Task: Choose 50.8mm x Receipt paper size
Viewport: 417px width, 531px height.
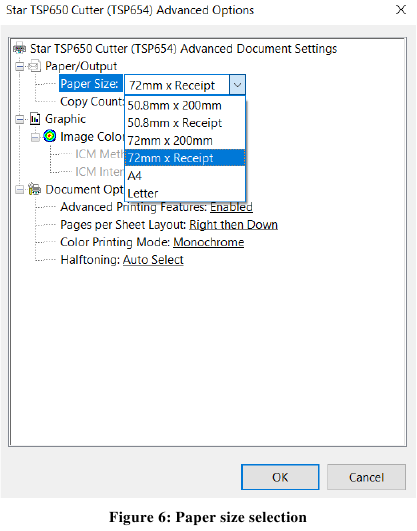Action: [185, 123]
